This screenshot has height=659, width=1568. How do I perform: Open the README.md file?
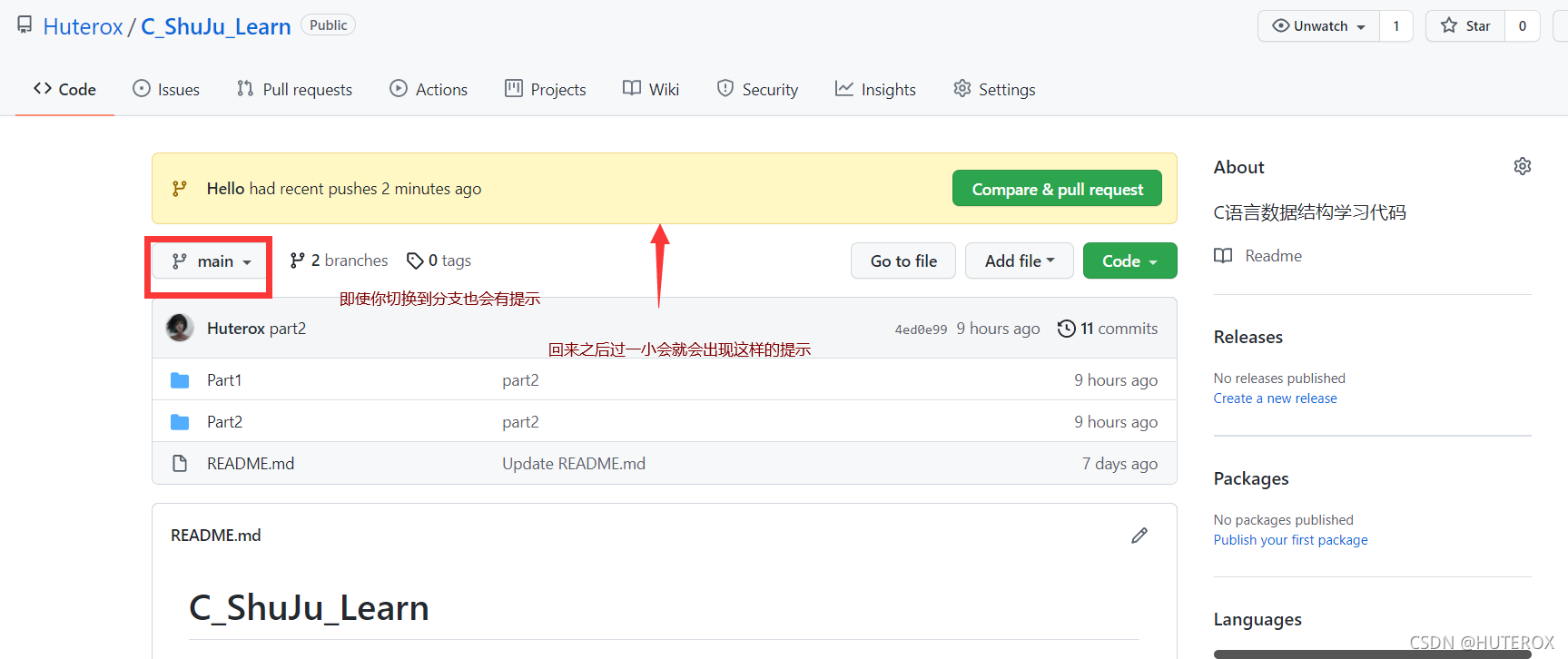[251, 464]
